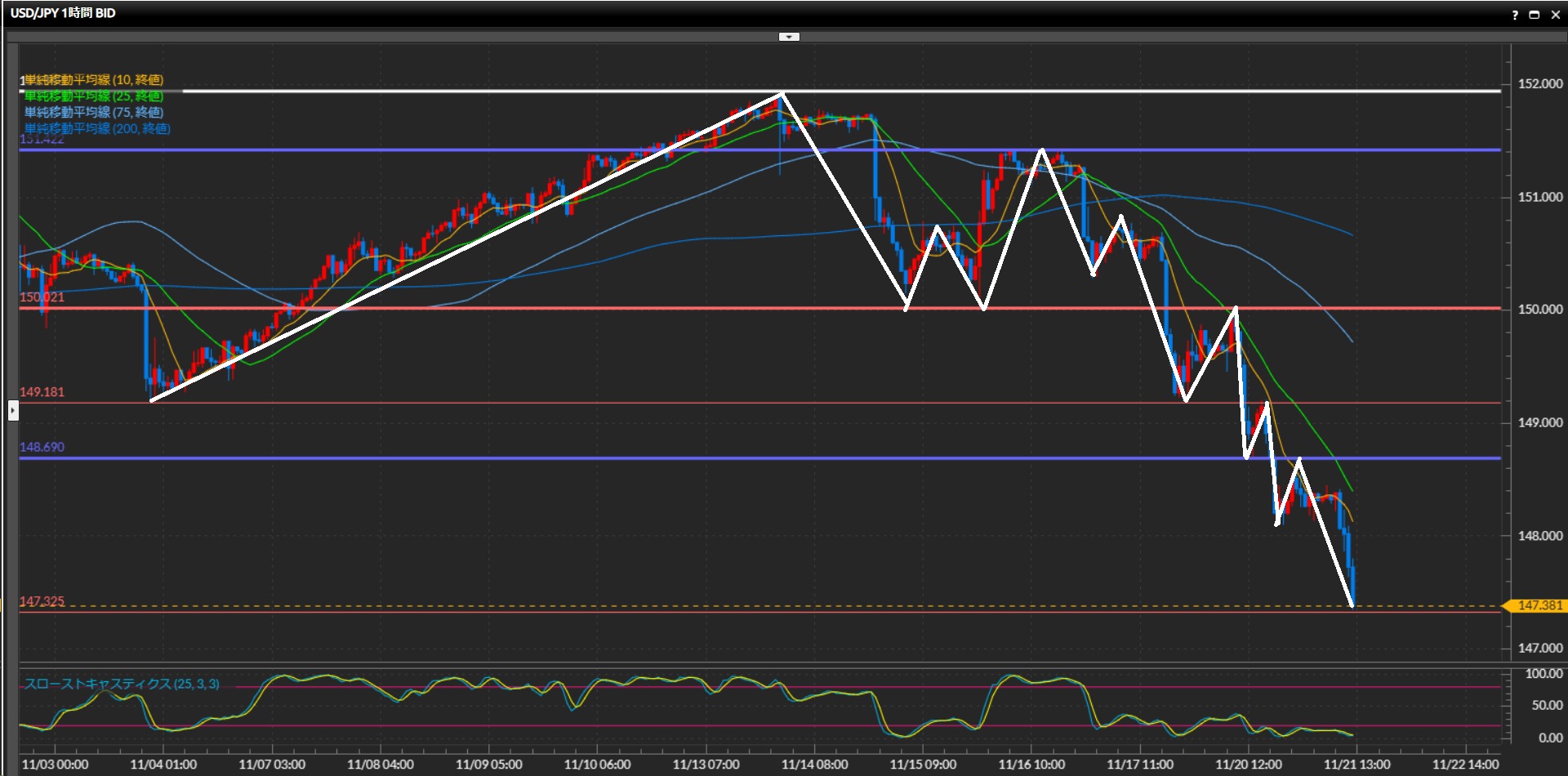Expand the left side panel arrow

coord(13,410)
